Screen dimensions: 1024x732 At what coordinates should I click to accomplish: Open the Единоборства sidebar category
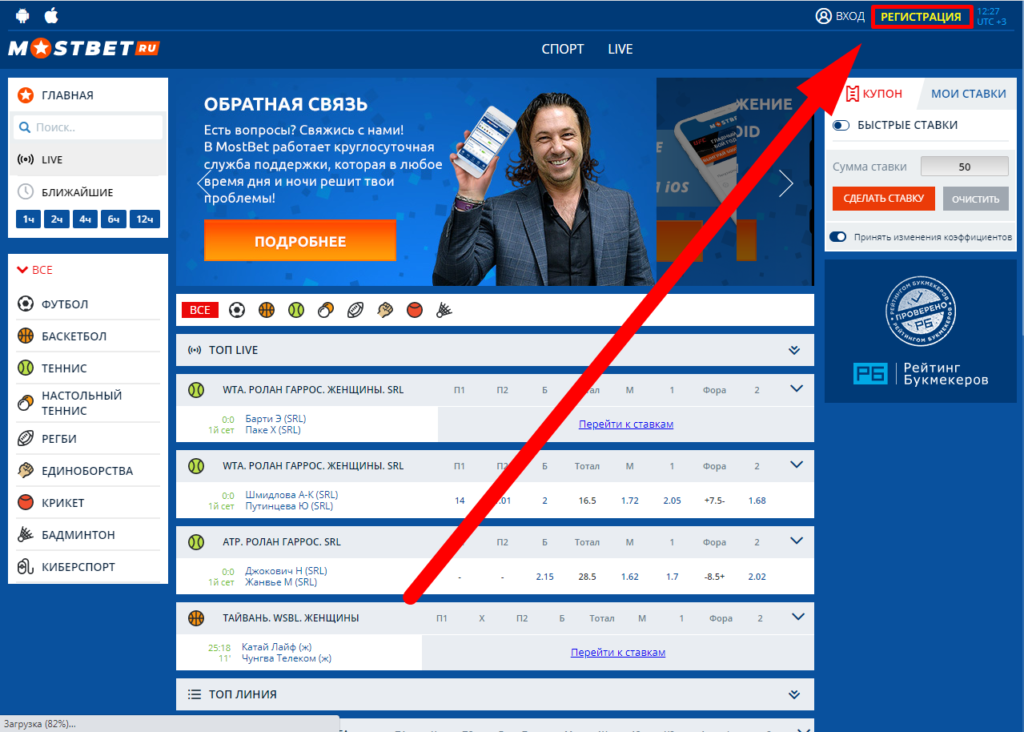click(88, 471)
